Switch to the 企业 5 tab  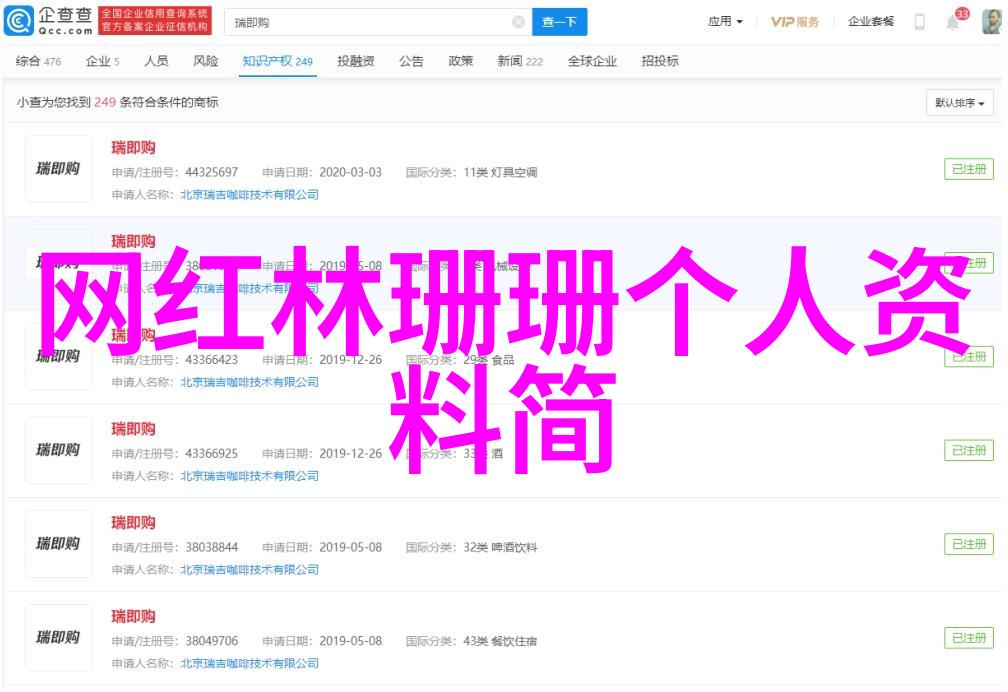[x=103, y=61]
